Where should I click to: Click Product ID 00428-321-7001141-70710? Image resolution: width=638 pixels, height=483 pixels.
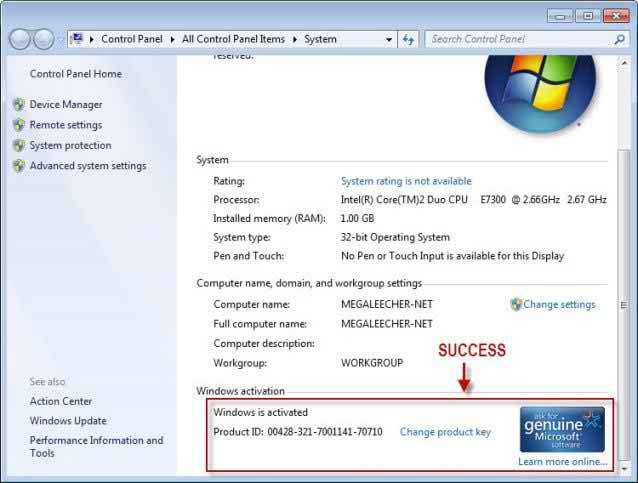coord(298,432)
